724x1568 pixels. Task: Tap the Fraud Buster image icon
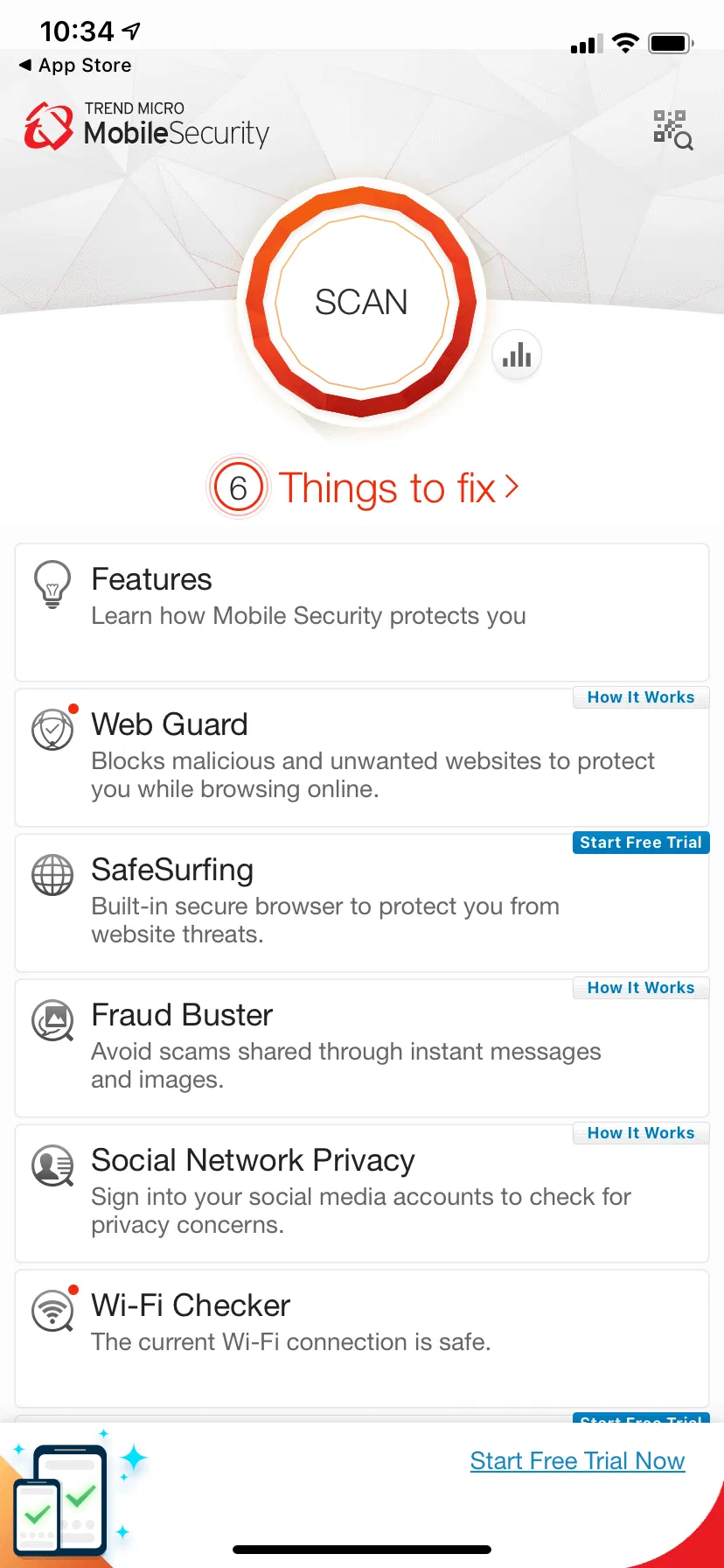[52, 1019]
